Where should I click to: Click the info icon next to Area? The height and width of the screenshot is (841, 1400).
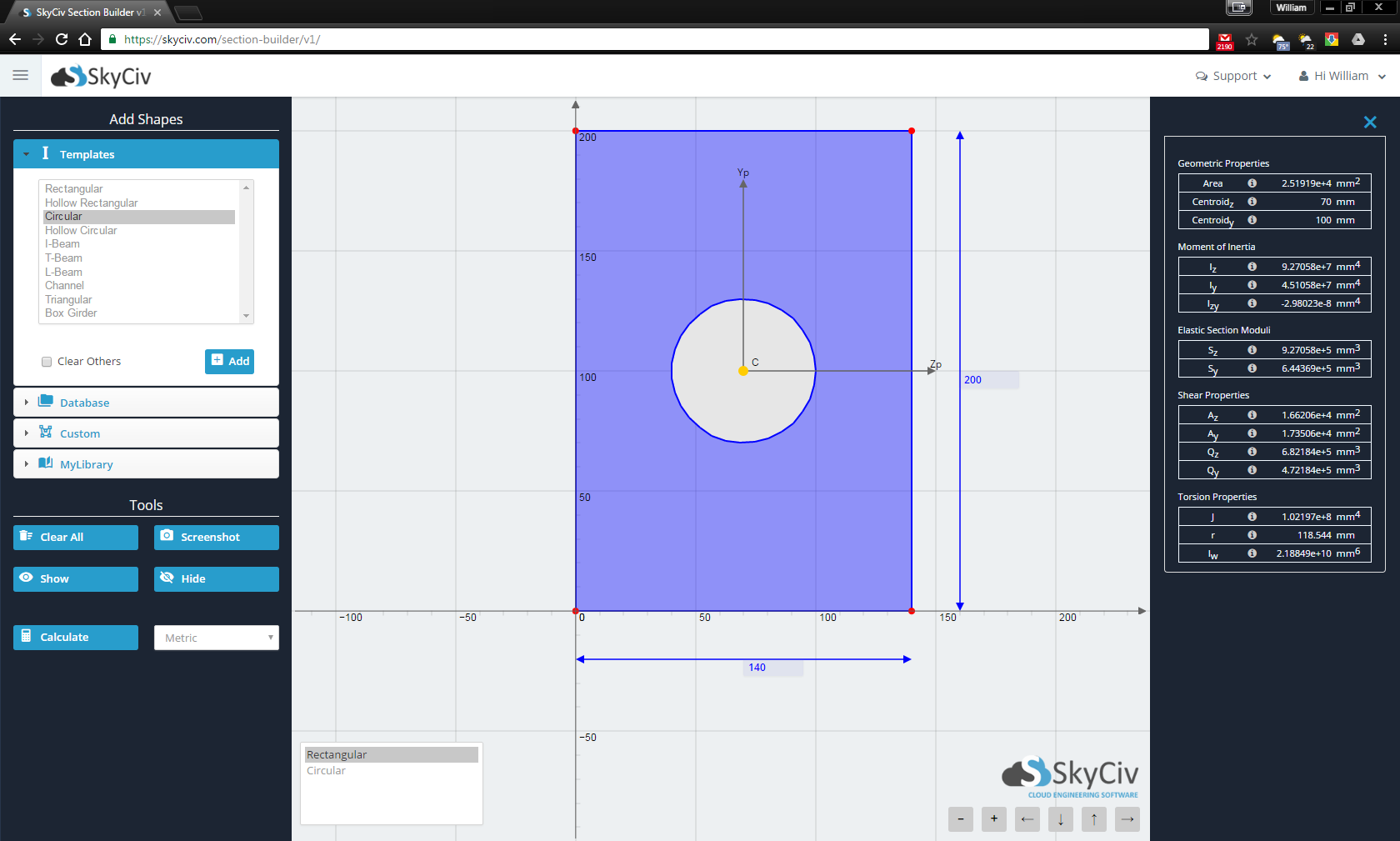click(1252, 183)
